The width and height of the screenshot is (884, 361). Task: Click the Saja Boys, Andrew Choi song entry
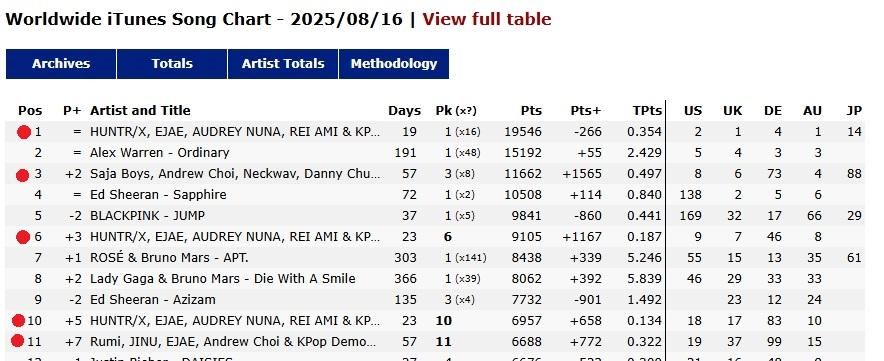coord(235,174)
